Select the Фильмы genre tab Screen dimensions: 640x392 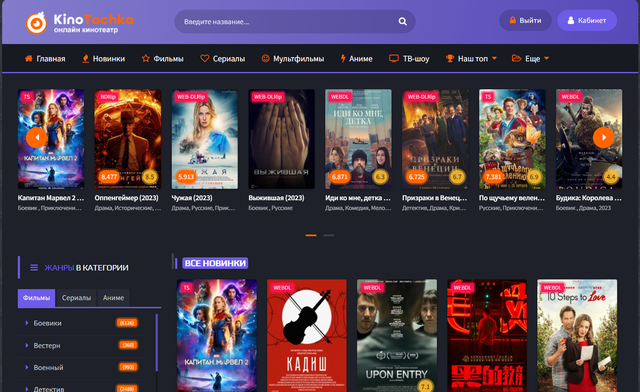[36, 298]
